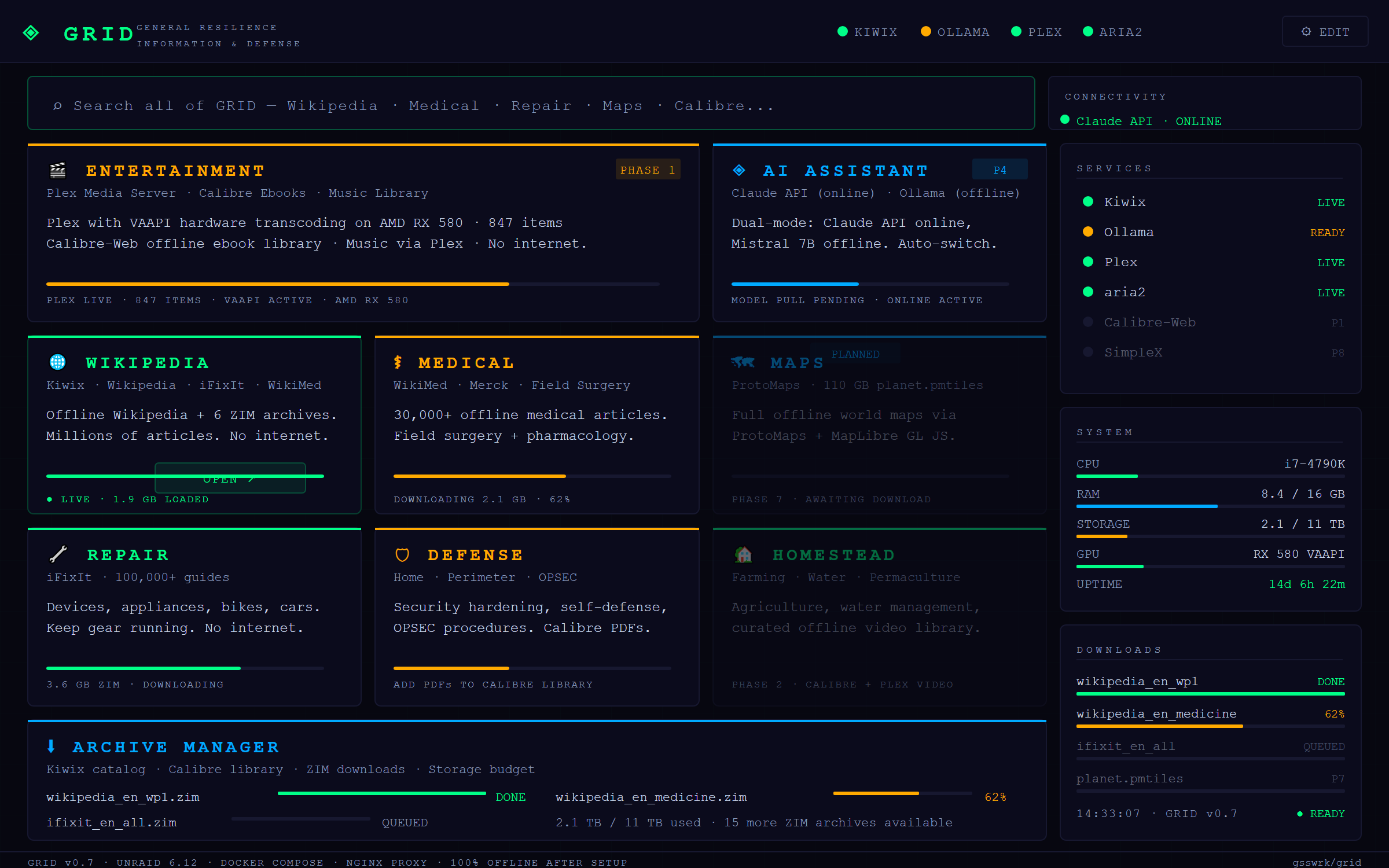Image resolution: width=1389 pixels, height=868 pixels.
Task: Open the gsswrk/grid footer link
Action: tap(1326, 862)
